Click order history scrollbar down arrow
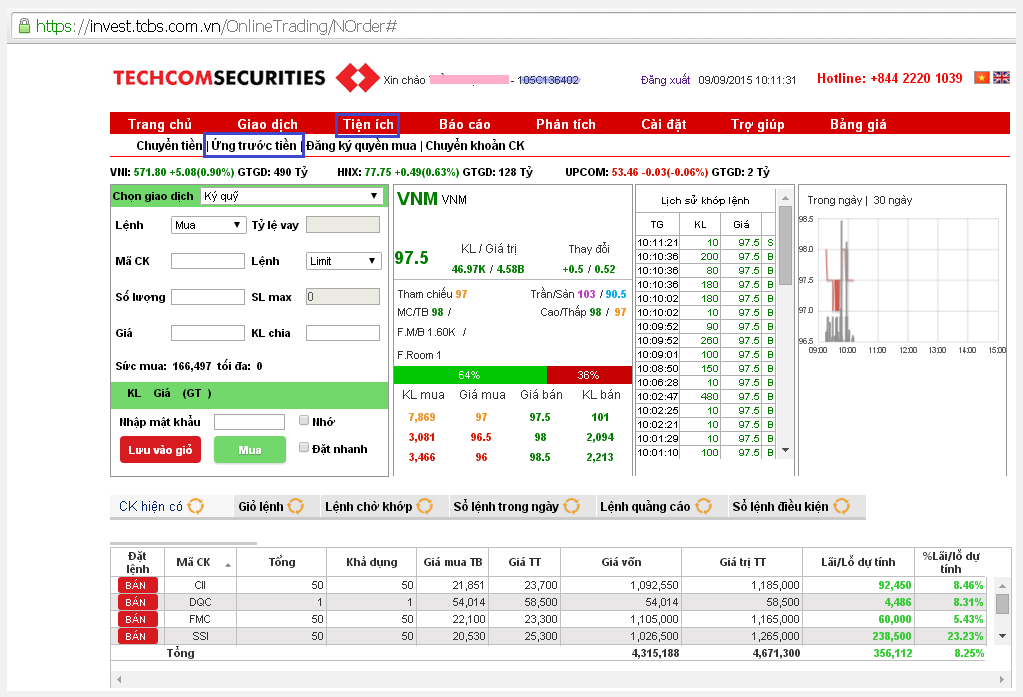 [786, 450]
